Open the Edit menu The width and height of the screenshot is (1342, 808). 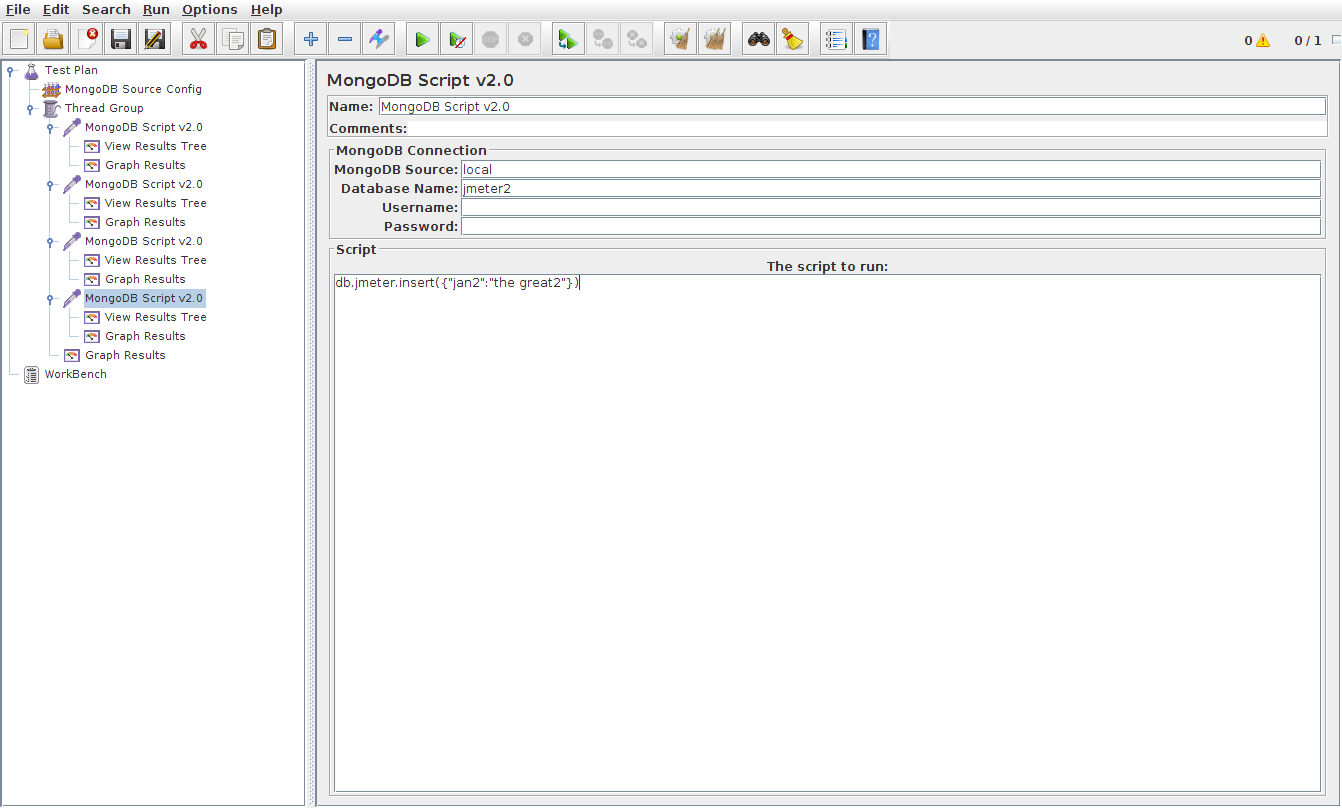click(55, 9)
